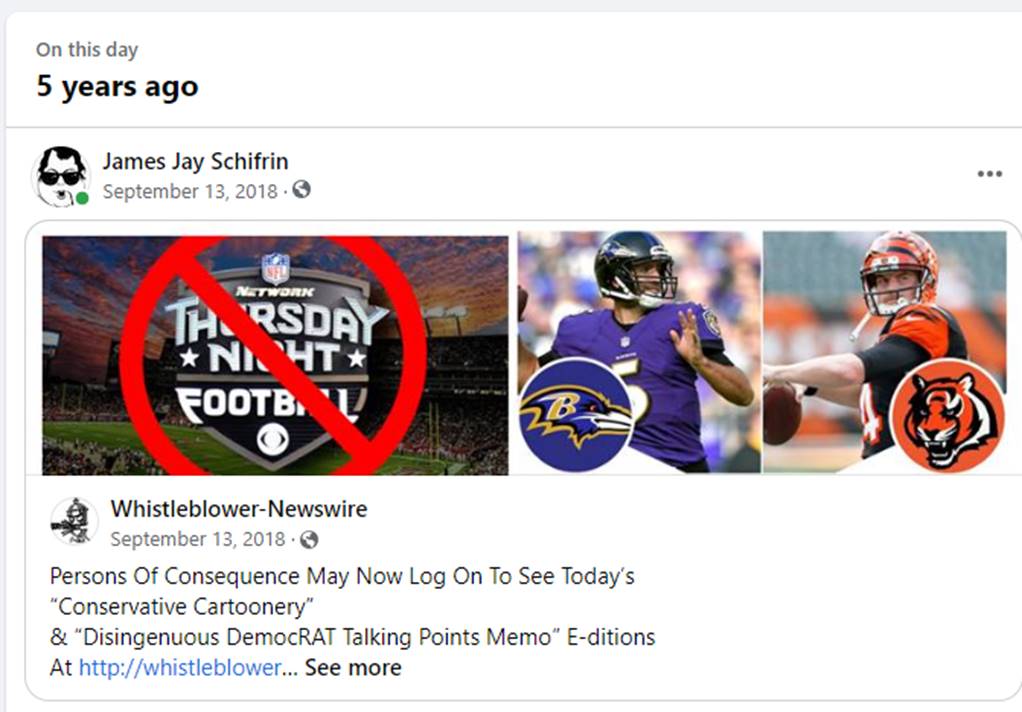This screenshot has height=712, width=1022.
Task: Click the "5 years ago" heading
Action: click(117, 86)
